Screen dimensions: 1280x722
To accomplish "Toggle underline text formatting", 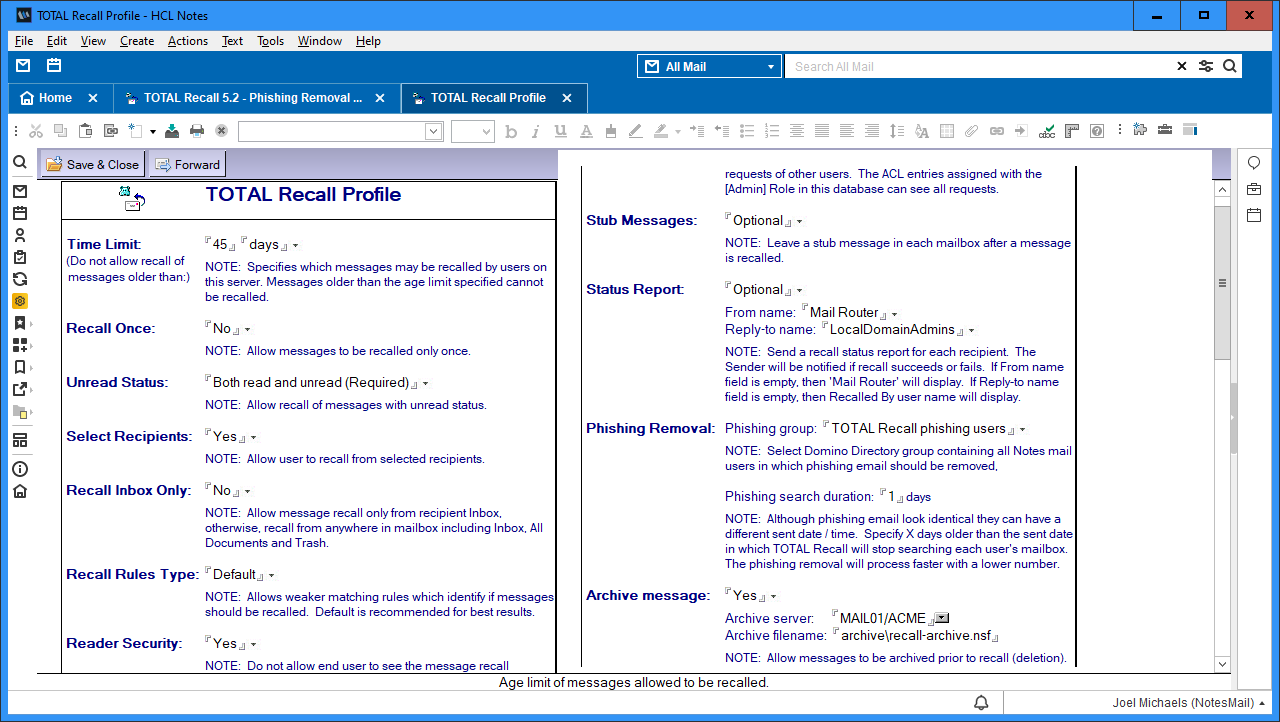I will (560, 131).
